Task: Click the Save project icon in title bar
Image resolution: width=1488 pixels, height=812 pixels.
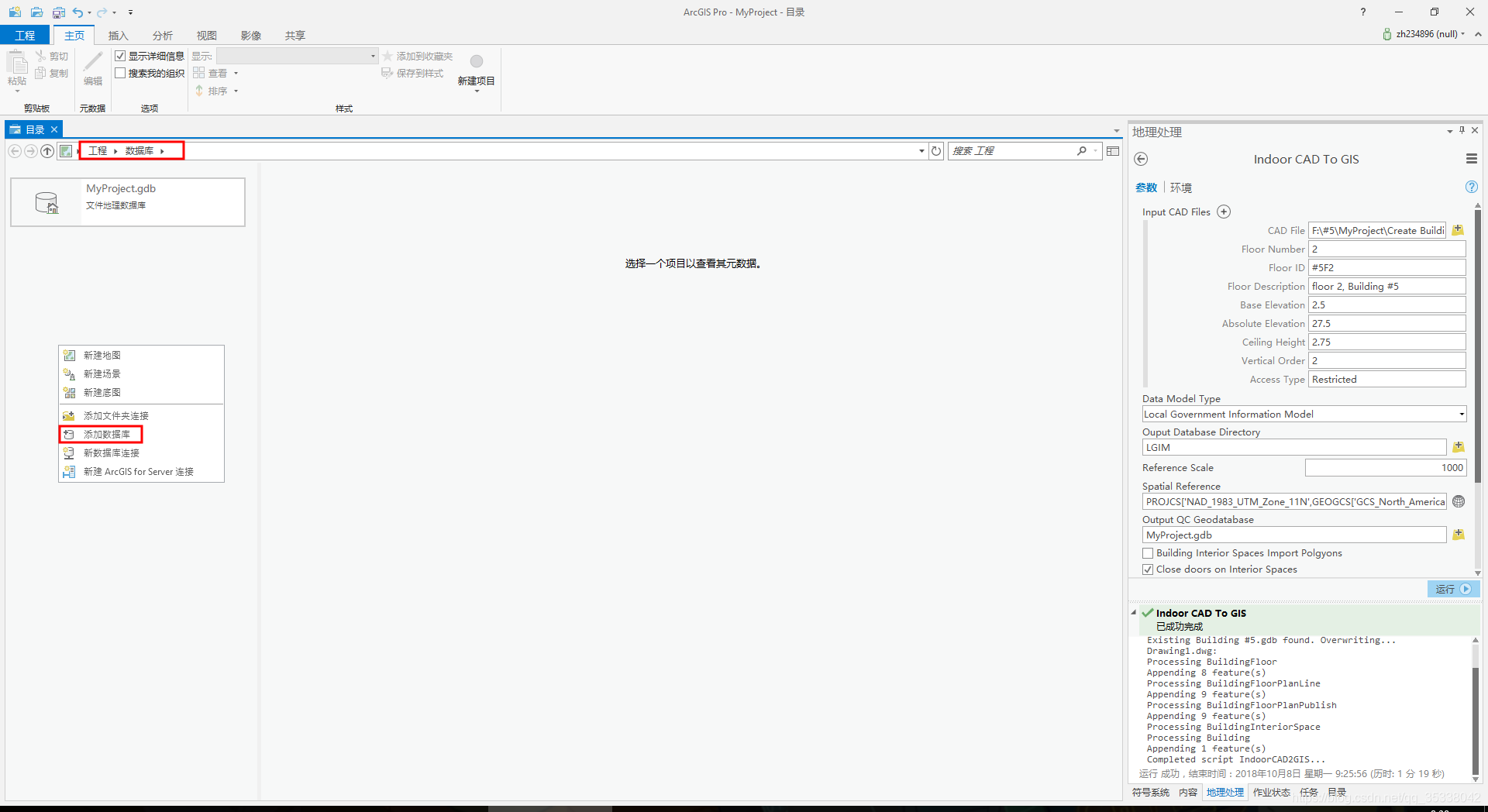Action: click(59, 12)
